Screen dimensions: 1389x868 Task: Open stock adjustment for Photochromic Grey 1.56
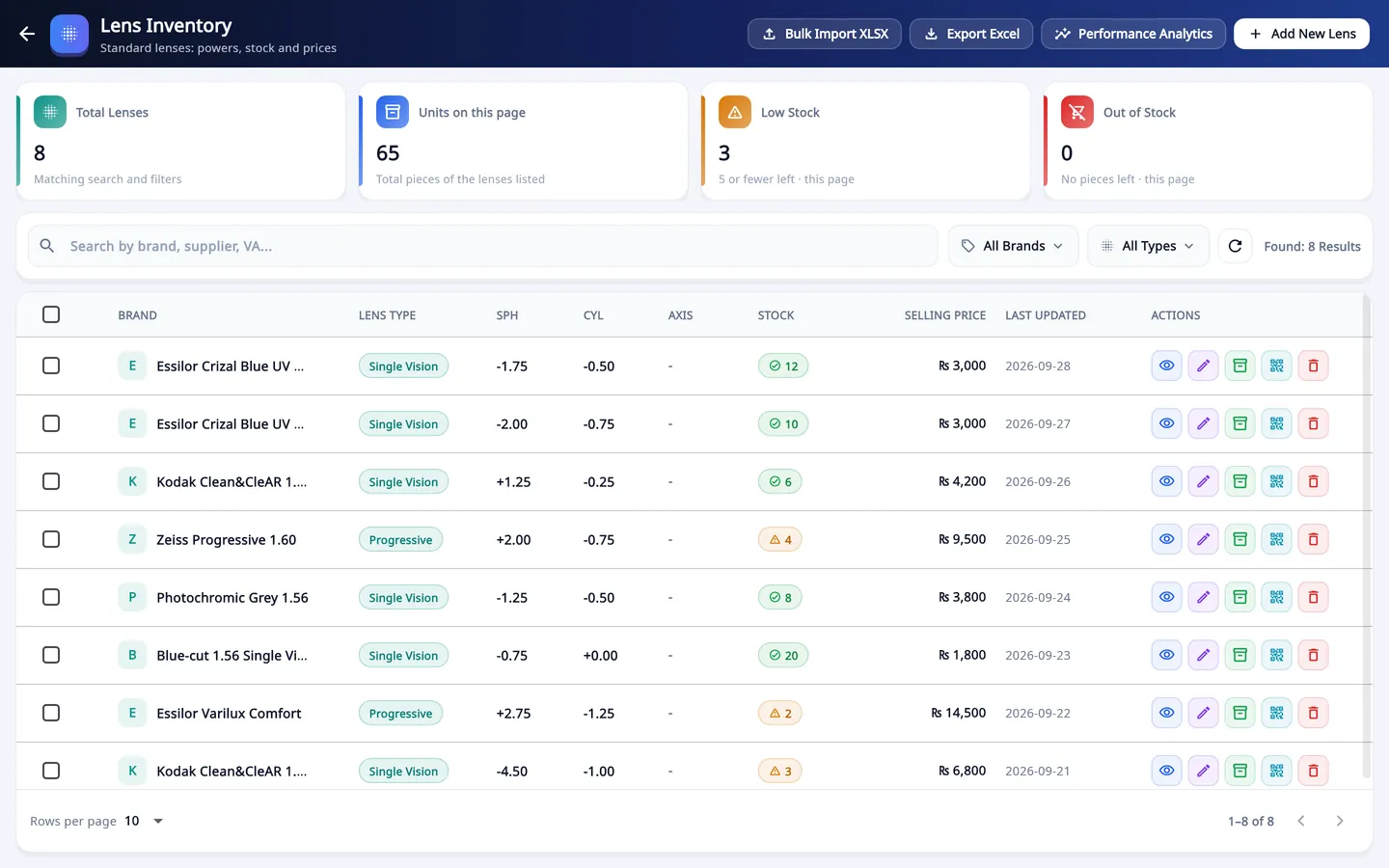[x=1239, y=597]
